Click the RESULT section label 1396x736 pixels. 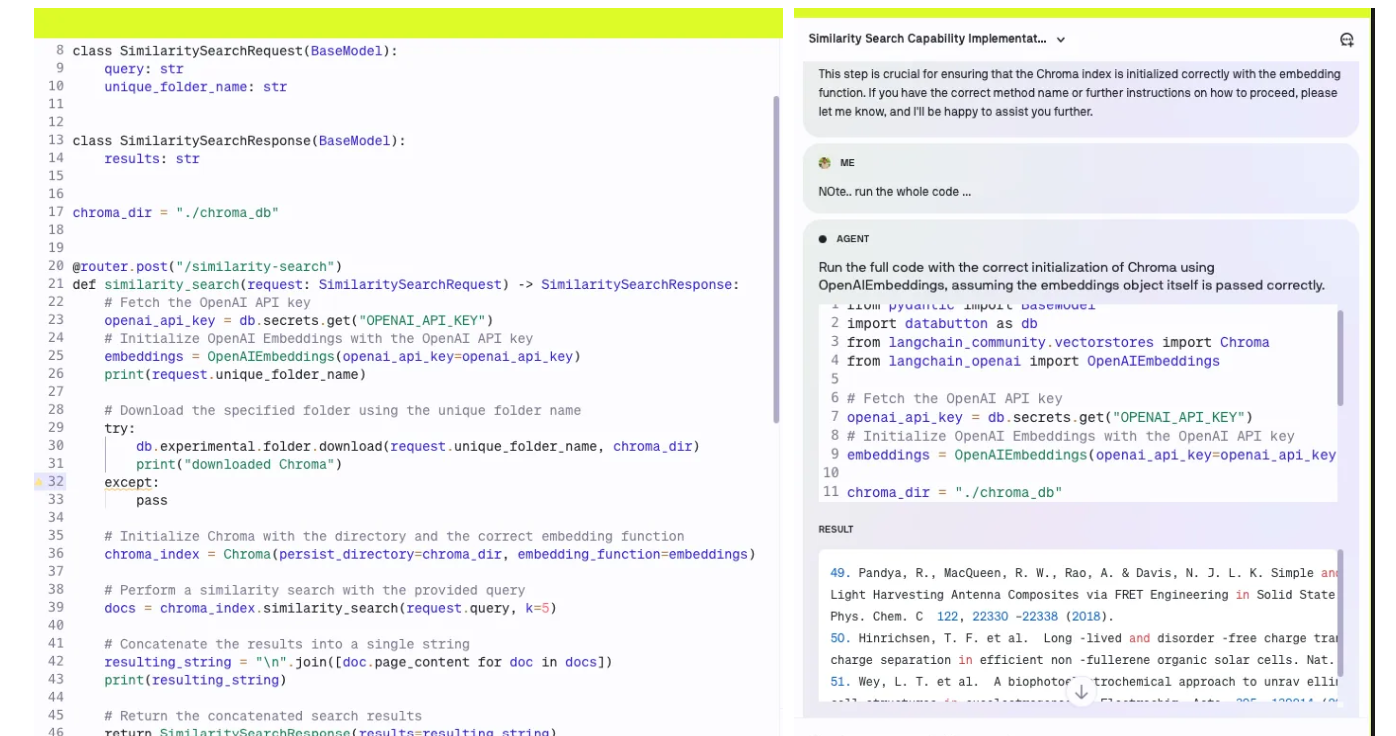(x=836, y=529)
